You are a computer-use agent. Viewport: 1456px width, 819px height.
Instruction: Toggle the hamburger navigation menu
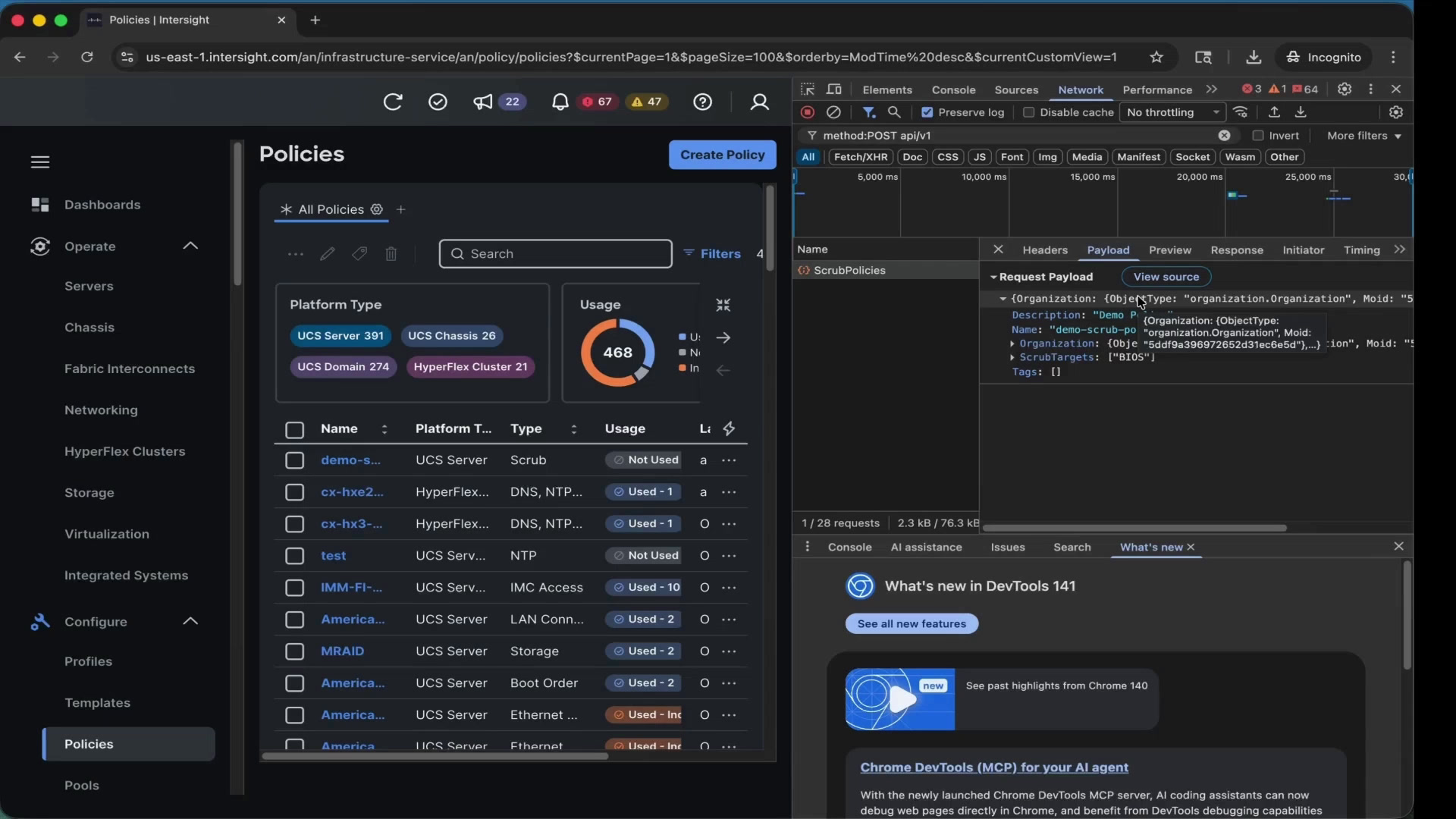coord(40,162)
